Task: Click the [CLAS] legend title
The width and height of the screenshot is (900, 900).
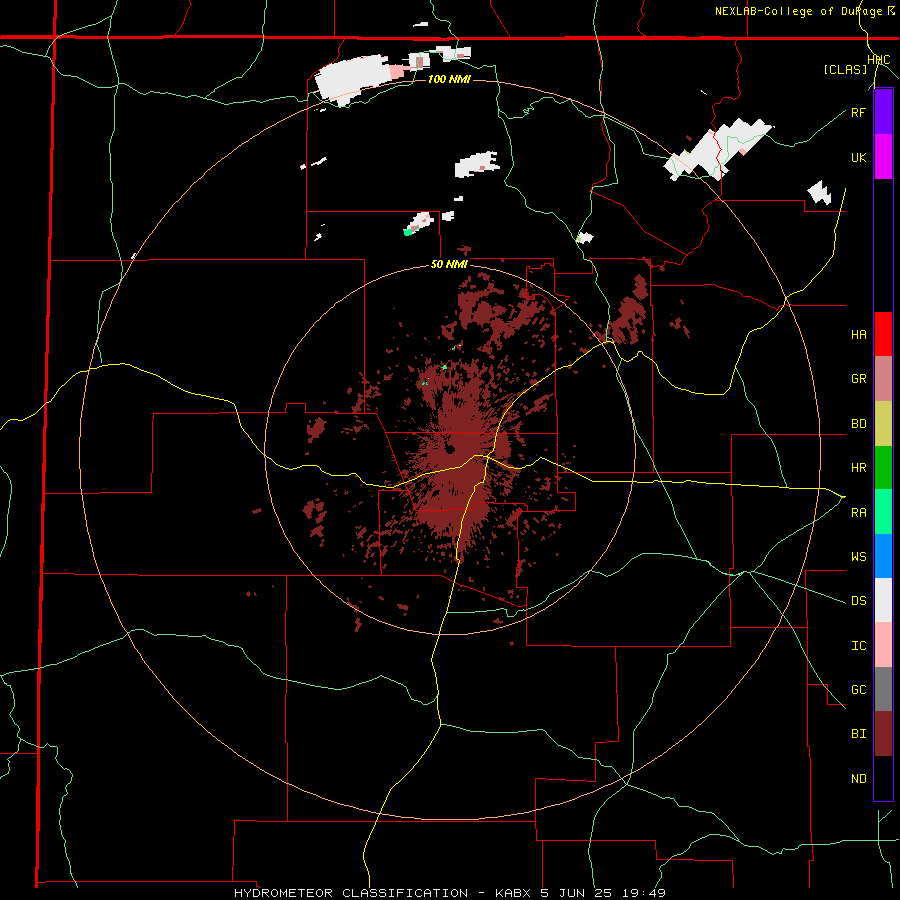Action: 845,69
